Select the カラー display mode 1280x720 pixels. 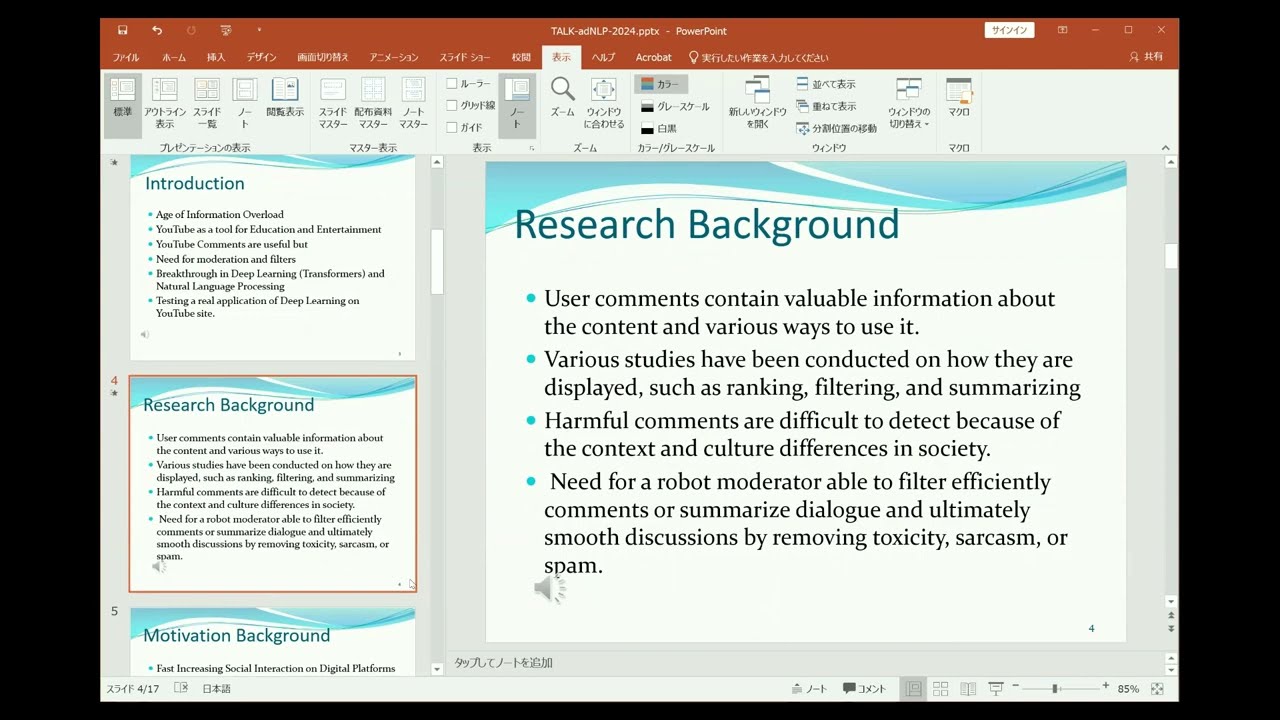[x=661, y=84]
